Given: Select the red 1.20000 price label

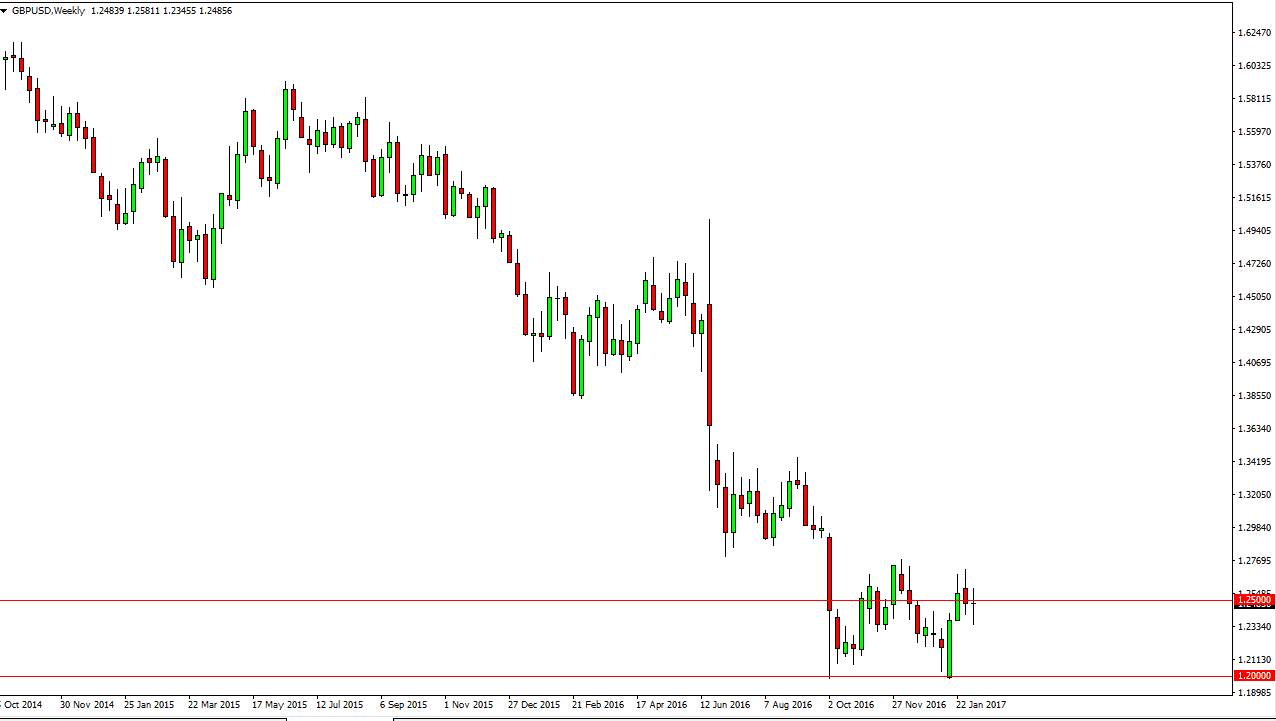Looking at the screenshot, I should tap(1255, 676).
